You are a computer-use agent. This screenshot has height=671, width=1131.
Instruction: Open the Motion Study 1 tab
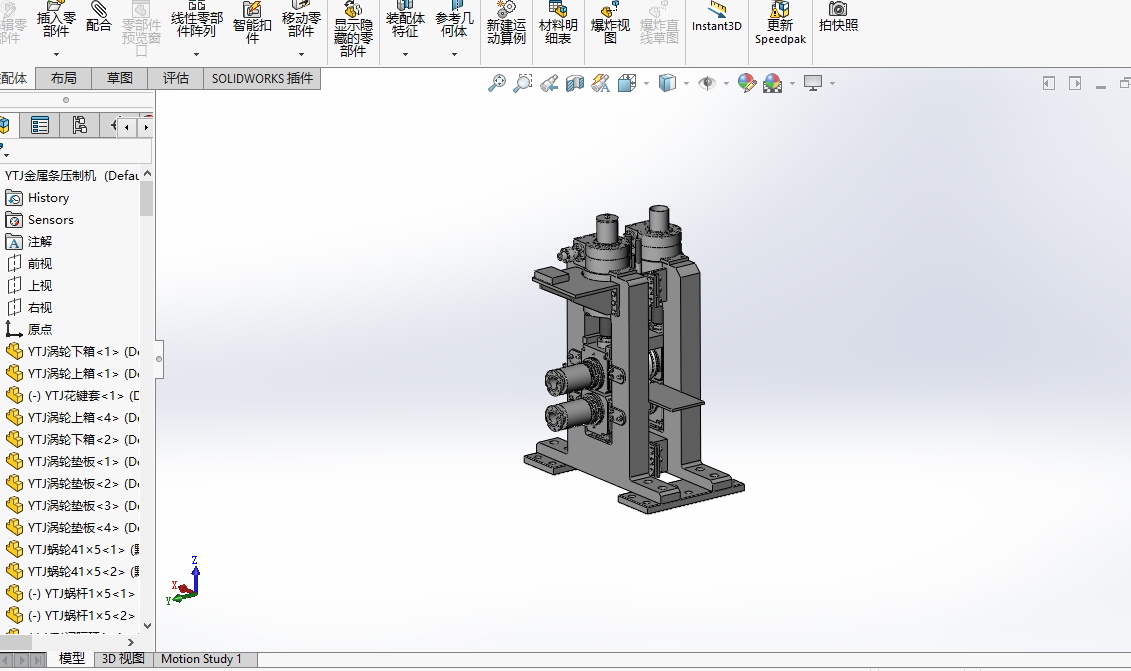(201, 659)
